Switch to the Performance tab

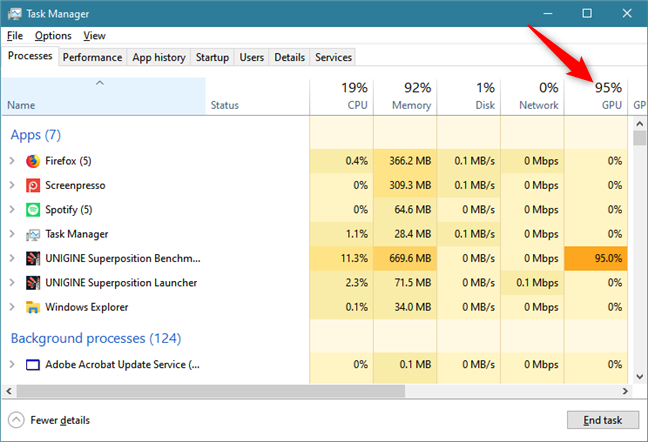point(92,57)
